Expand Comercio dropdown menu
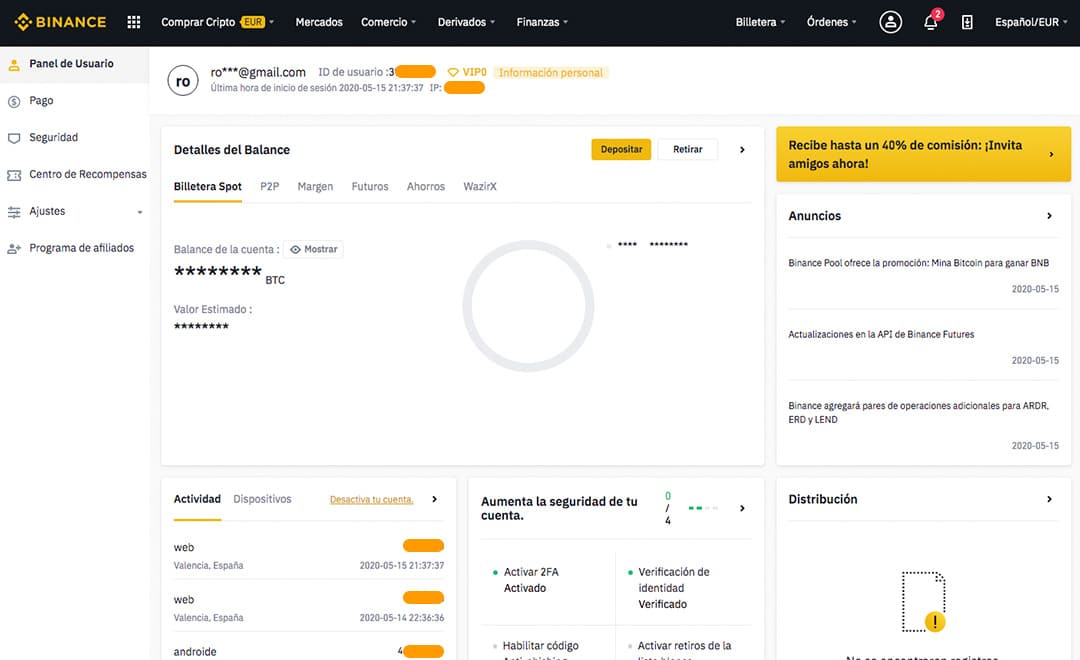The width and height of the screenshot is (1080, 660). 388,22
